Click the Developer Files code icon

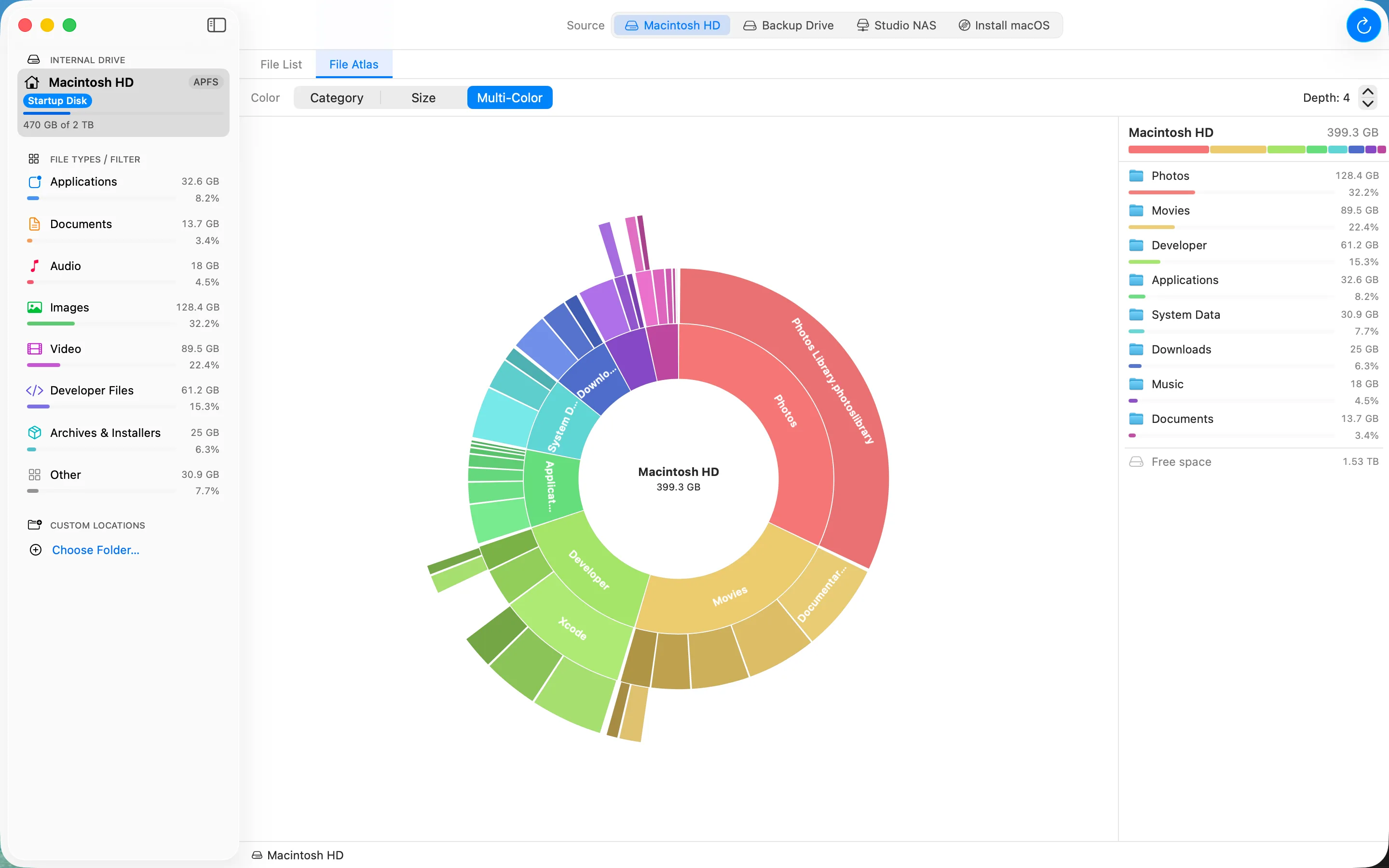34,391
